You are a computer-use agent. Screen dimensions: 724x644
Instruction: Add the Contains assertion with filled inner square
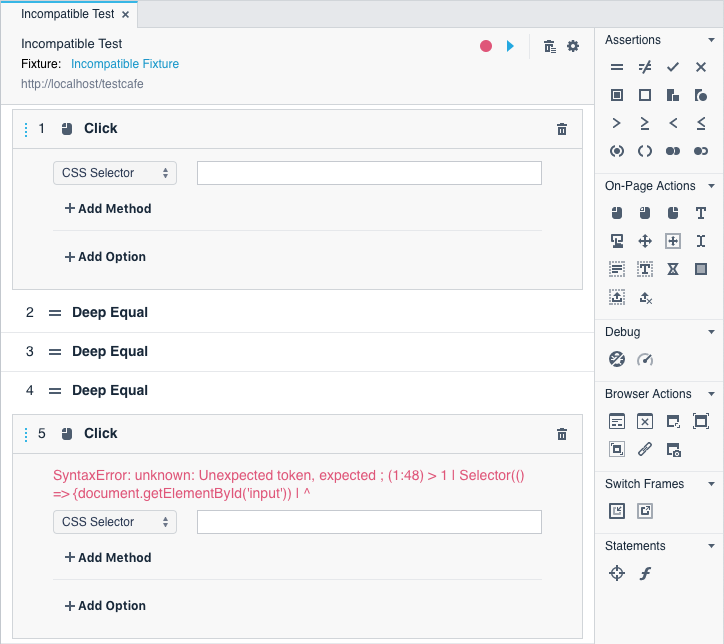(616, 95)
